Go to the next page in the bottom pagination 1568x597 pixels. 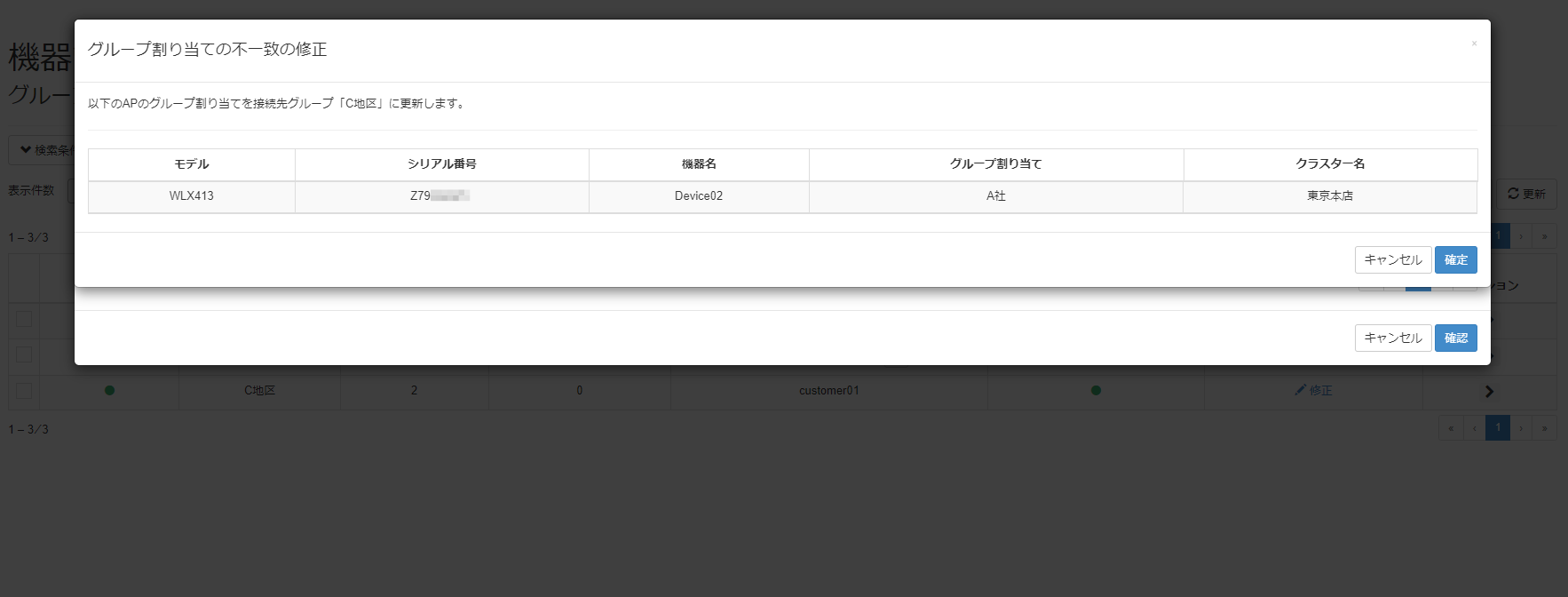1521,428
